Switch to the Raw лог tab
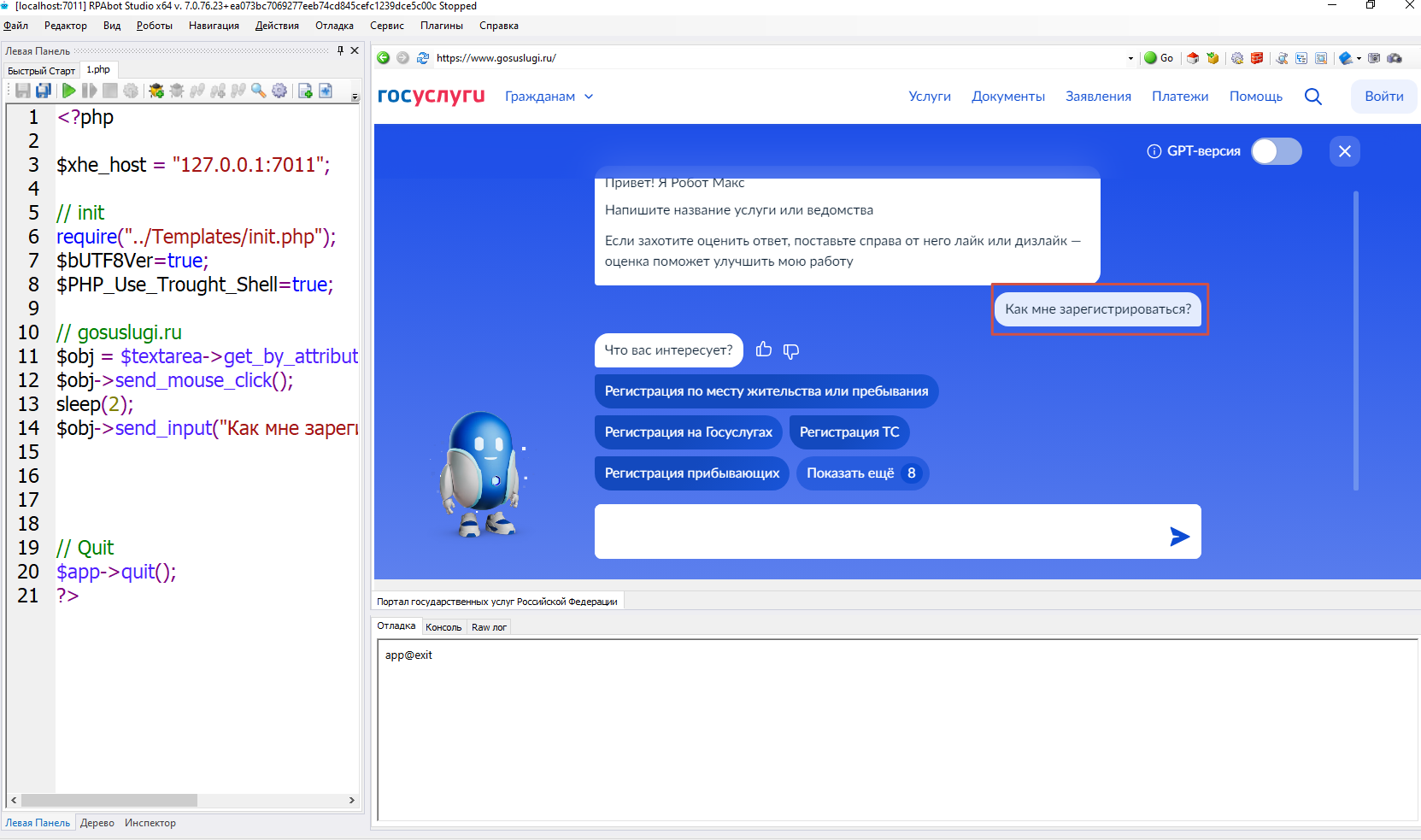1421x840 pixels. [489, 627]
